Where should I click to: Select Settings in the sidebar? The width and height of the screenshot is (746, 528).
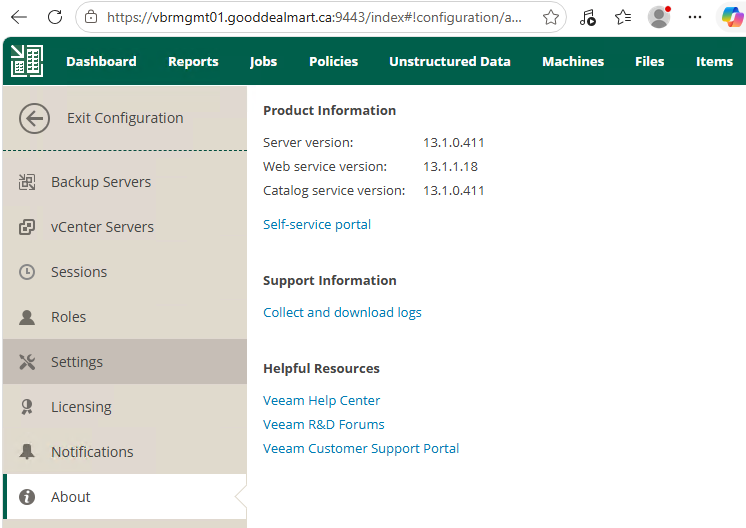click(125, 362)
